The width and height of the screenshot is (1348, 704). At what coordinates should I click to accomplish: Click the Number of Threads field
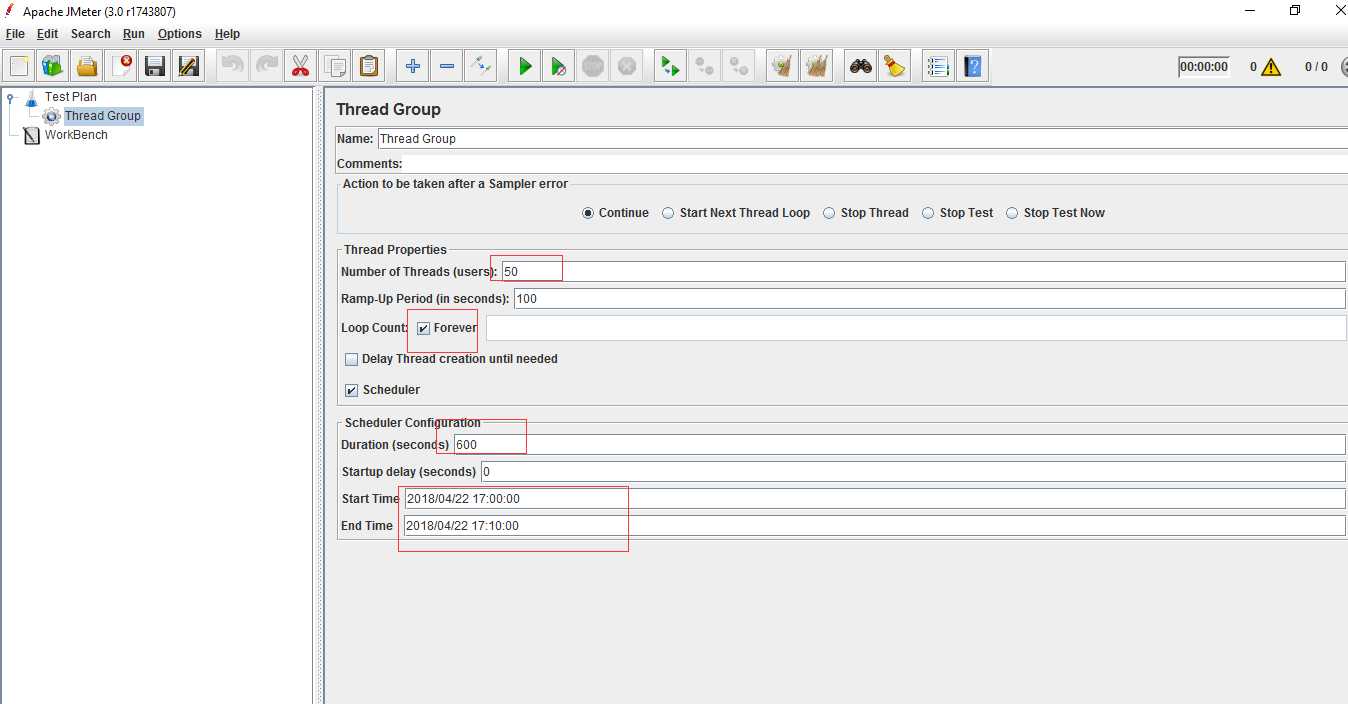pyautogui.click(x=923, y=272)
